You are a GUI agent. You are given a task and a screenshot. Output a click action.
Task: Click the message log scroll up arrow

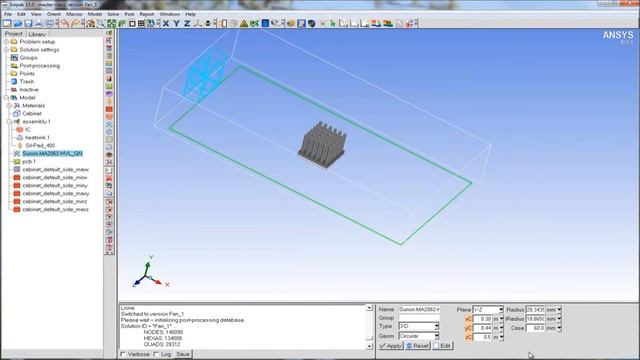point(369,308)
